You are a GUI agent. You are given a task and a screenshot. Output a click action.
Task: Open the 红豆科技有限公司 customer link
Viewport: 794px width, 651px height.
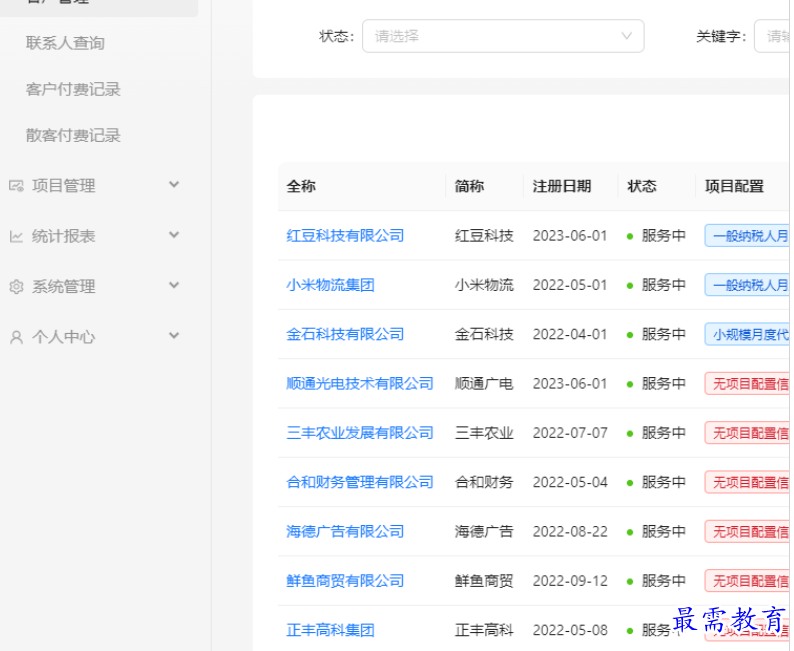pos(345,236)
